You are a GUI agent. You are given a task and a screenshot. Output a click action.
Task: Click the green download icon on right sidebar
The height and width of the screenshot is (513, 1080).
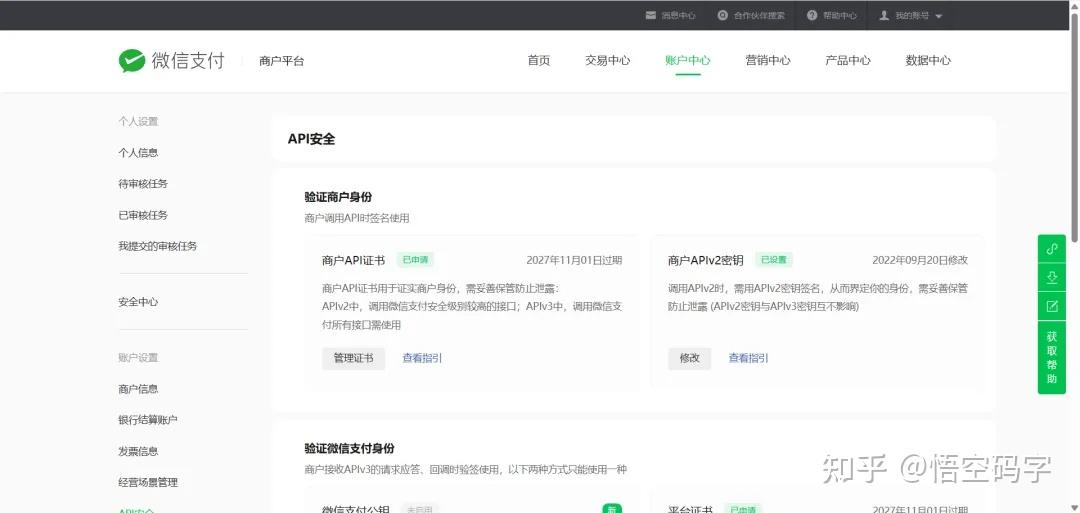point(1052,277)
